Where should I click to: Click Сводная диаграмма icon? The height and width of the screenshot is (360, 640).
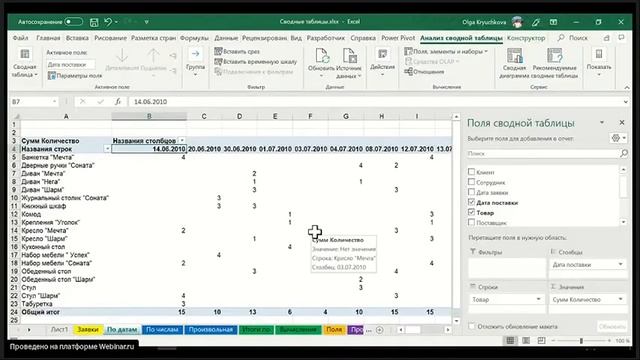tap(514, 56)
